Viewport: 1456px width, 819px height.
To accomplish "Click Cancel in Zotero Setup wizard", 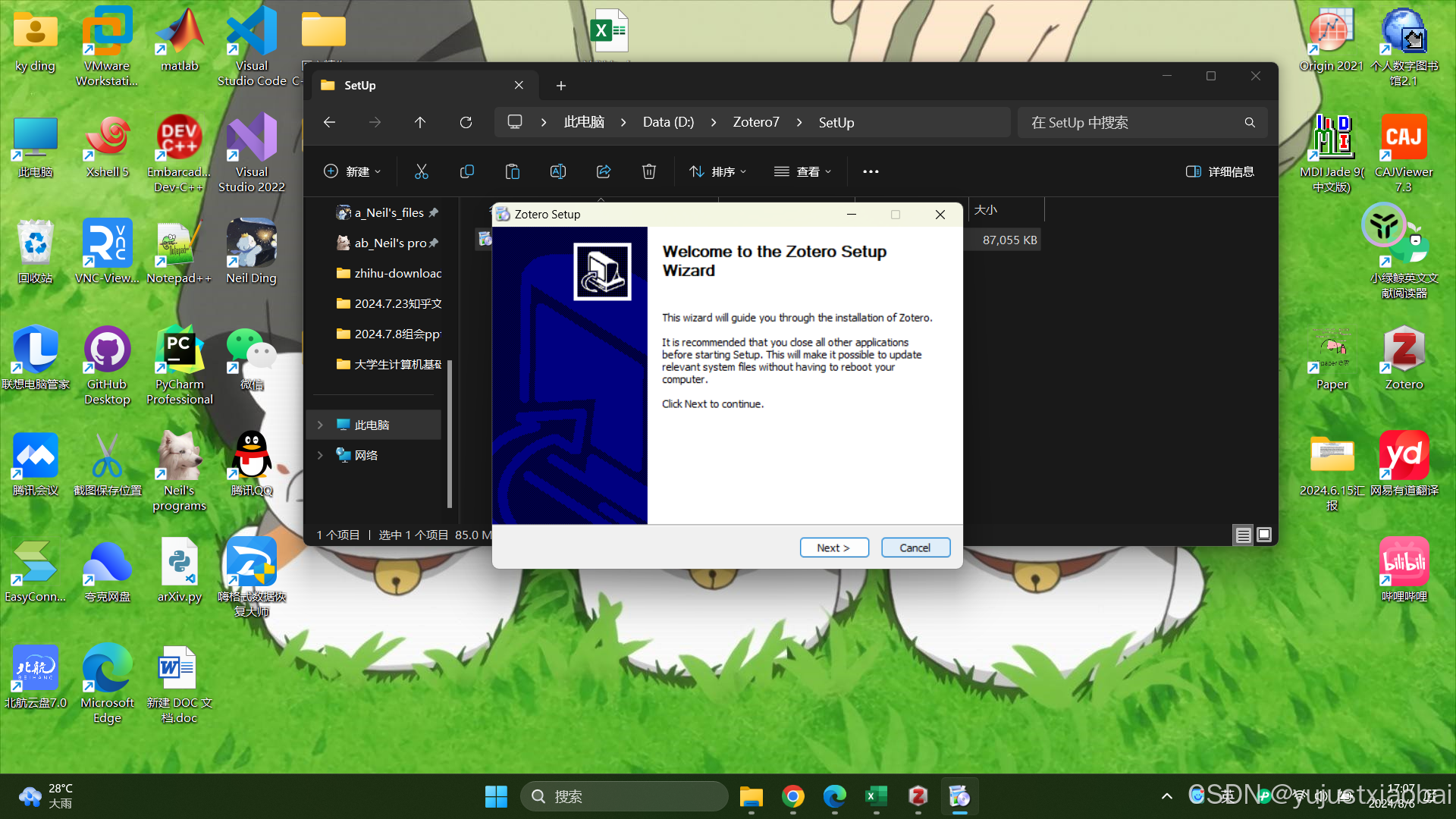I will coord(915,548).
